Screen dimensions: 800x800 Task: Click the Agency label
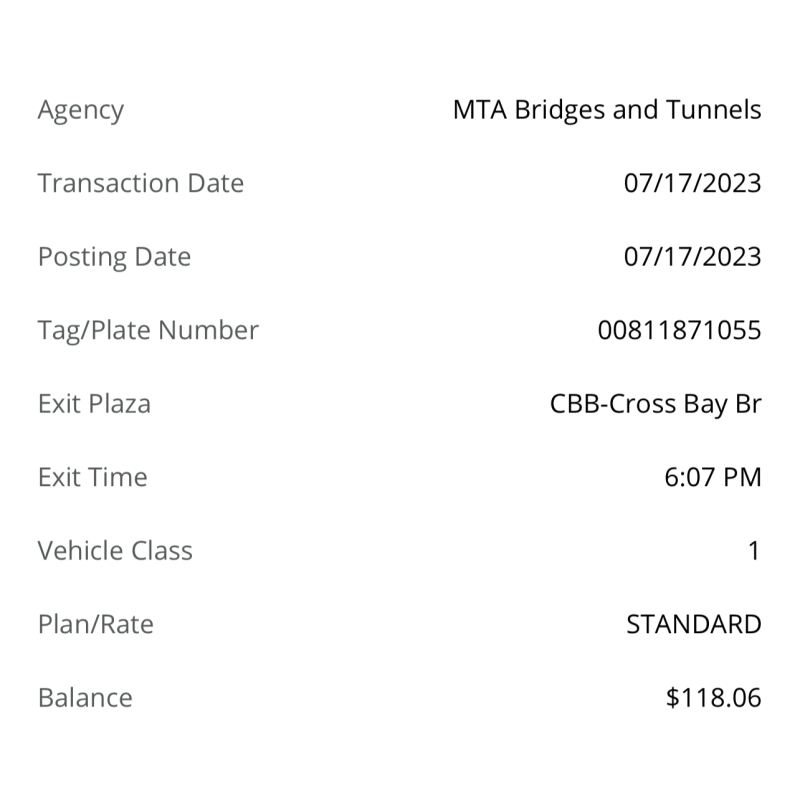point(81,110)
